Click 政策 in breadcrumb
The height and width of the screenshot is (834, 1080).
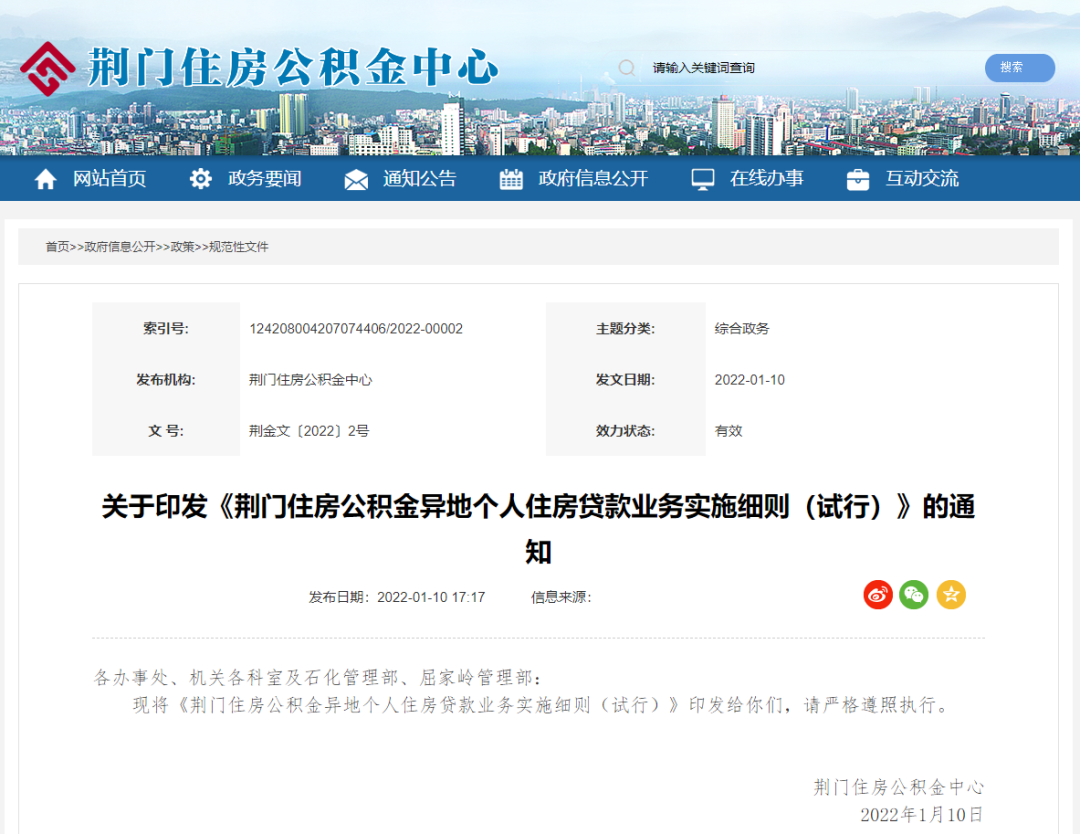coord(183,247)
